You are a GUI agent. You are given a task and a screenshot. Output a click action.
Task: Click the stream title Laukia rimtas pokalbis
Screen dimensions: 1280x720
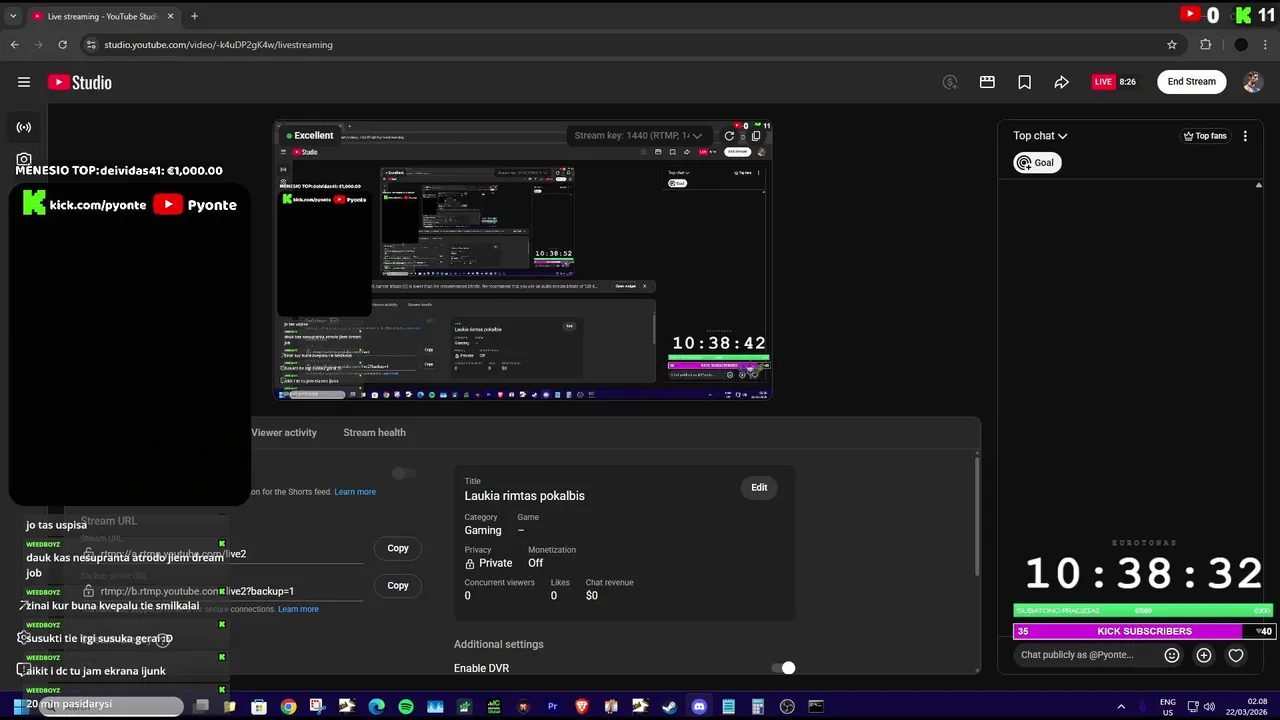(524, 496)
